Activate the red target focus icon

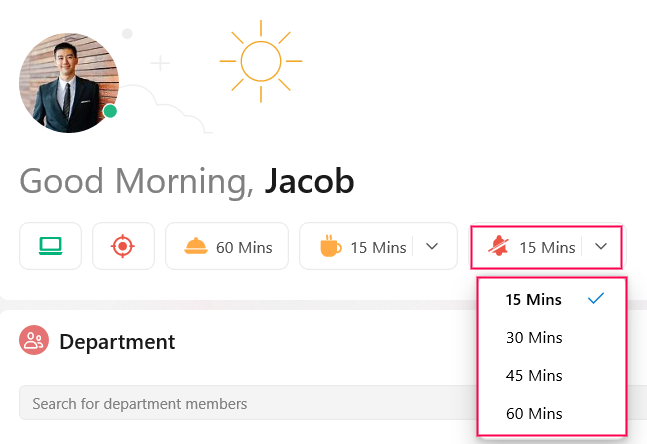pos(123,246)
